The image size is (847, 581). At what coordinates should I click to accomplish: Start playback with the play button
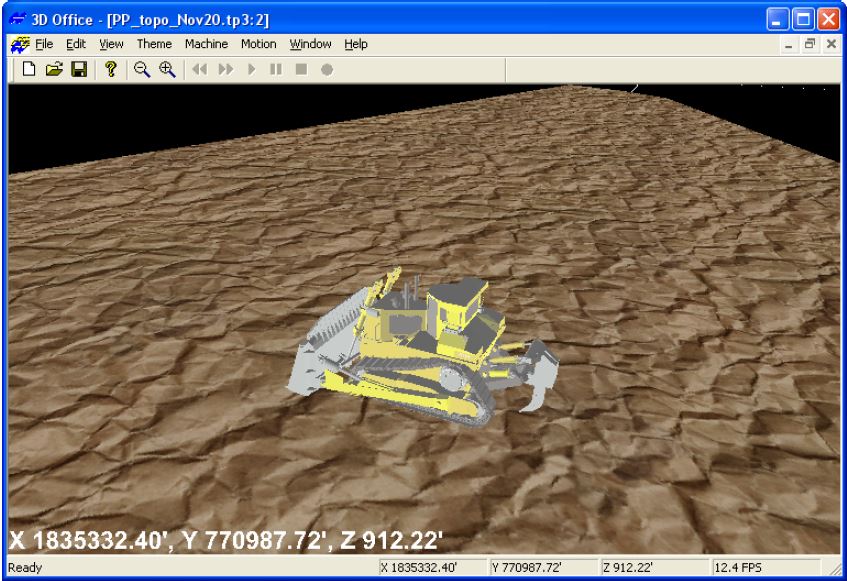(x=251, y=69)
